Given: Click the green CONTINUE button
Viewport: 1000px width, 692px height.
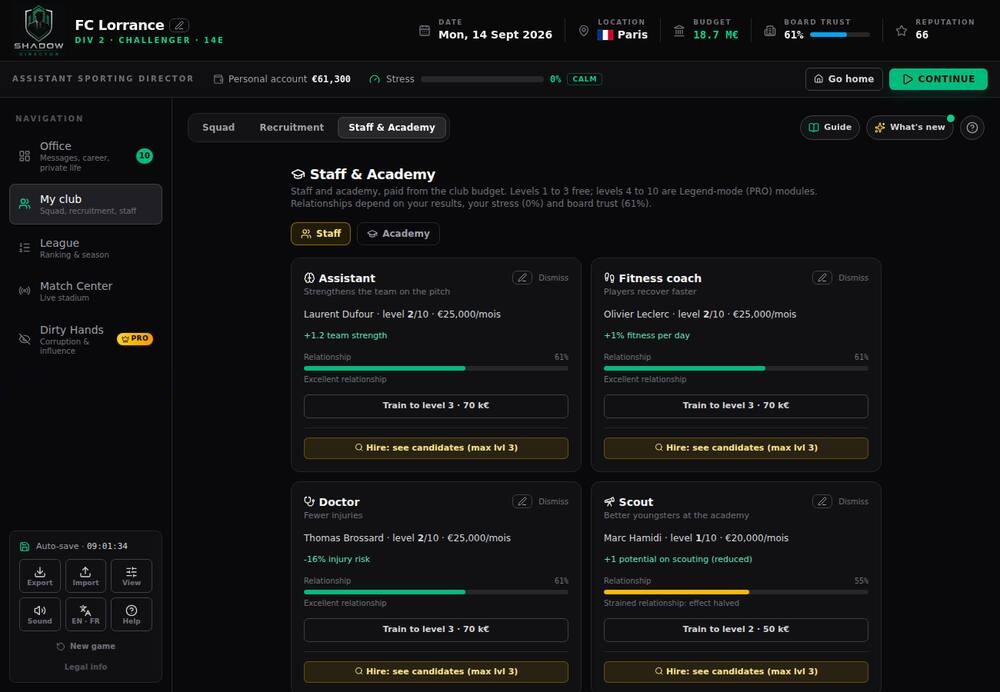Looking at the screenshot, I should pyautogui.click(x=938, y=79).
